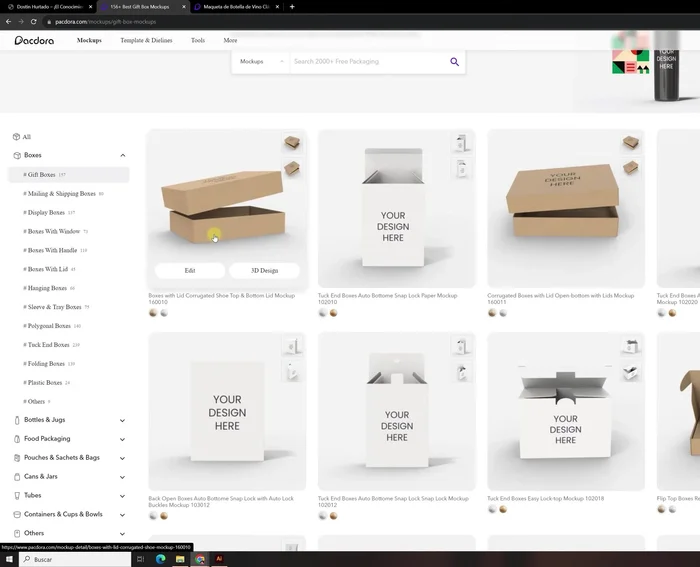Screen dimensions: 700x567
Task: Choose top variant thumbnail on Mockup 160011 card
Action: [630, 143]
